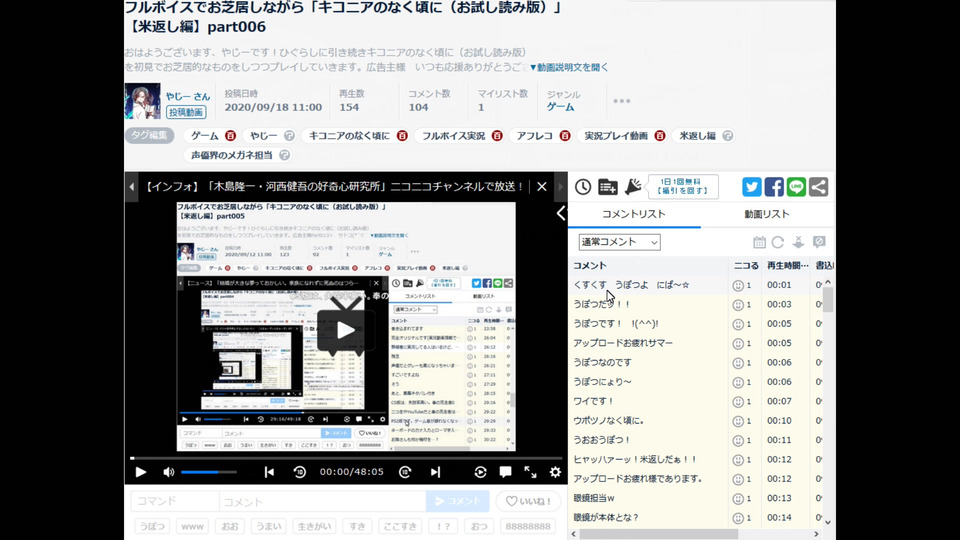Click the uploader avatar thumbnail
960x540 pixels.
tap(143, 101)
